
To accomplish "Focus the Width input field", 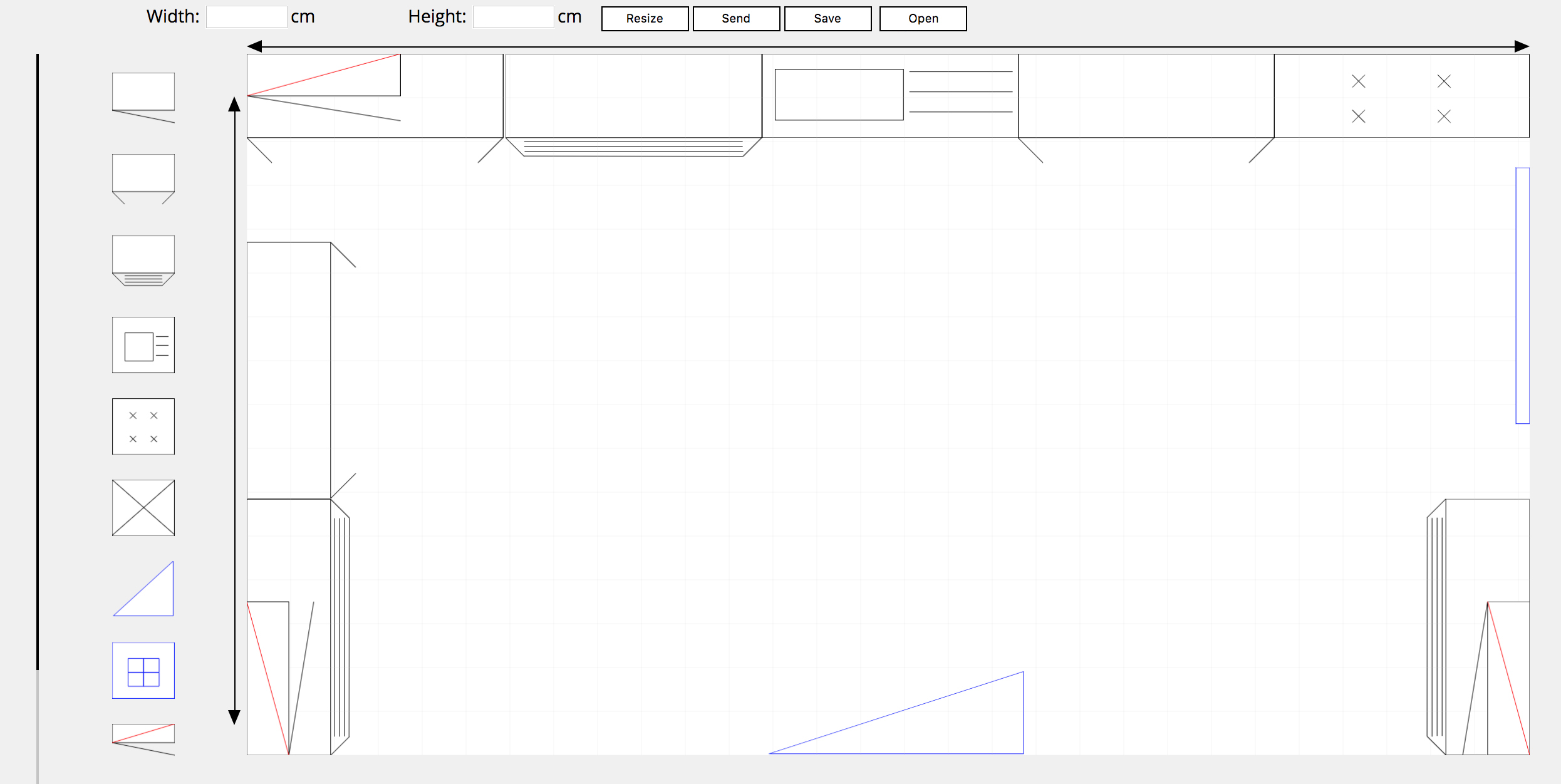I will click(x=247, y=17).
